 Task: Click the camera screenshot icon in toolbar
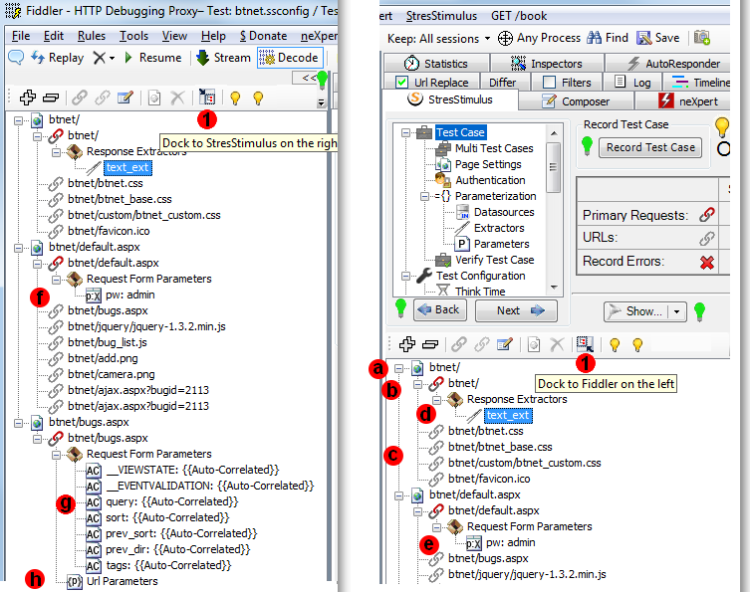(702, 37)
